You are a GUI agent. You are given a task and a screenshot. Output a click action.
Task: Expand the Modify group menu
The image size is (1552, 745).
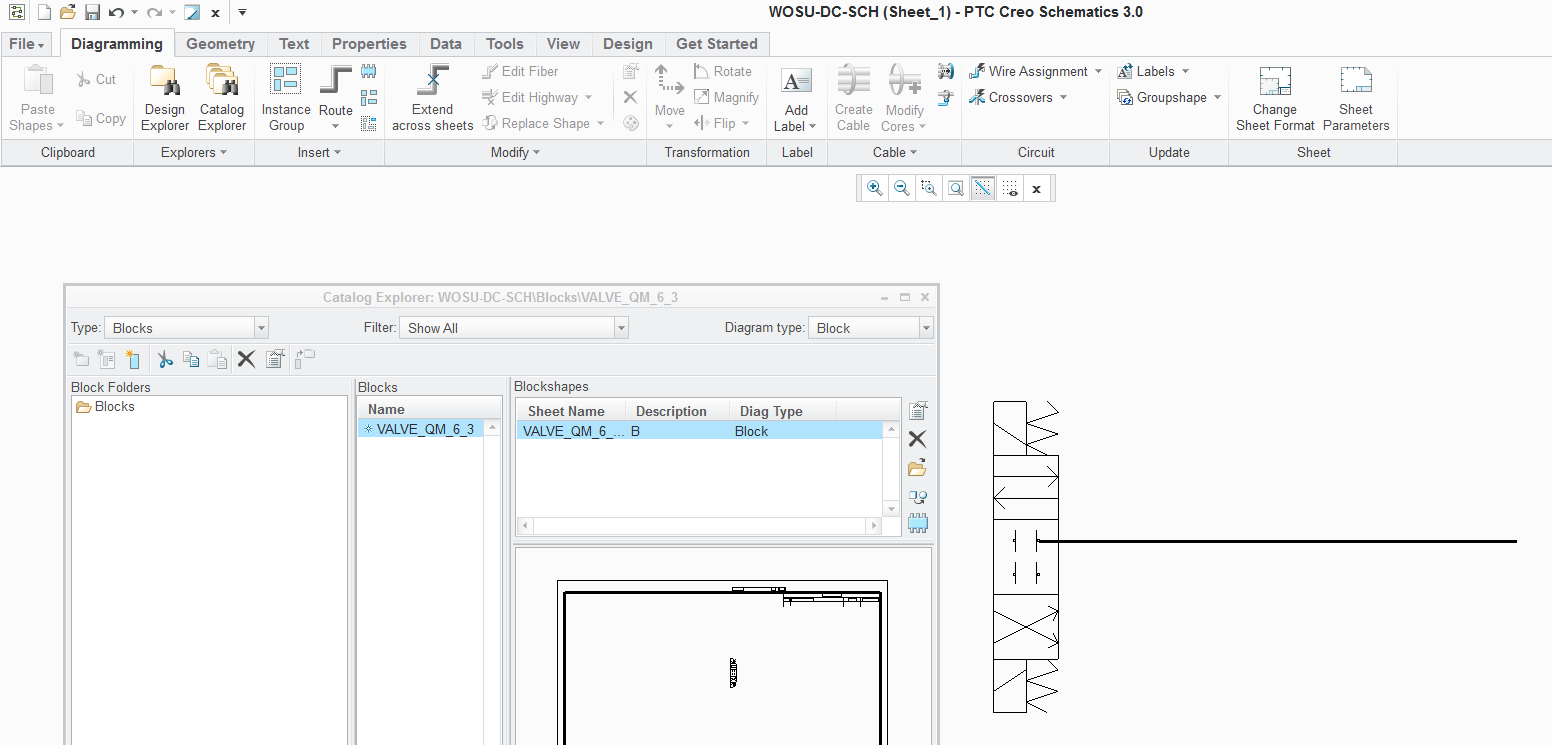point(515,152)
